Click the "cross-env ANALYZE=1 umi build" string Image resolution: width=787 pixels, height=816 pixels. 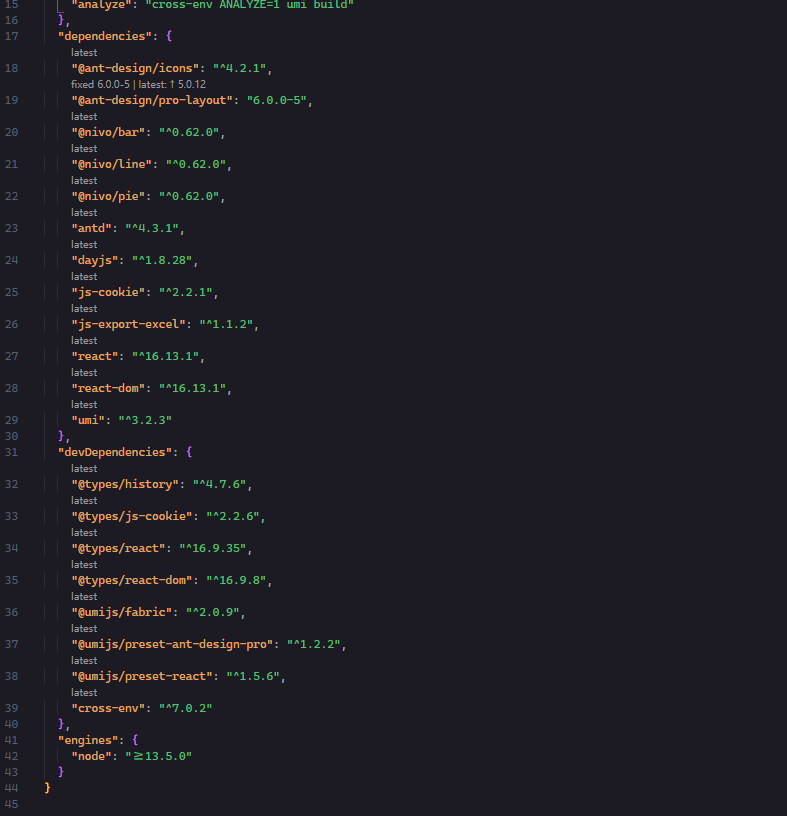coord(249,5)
